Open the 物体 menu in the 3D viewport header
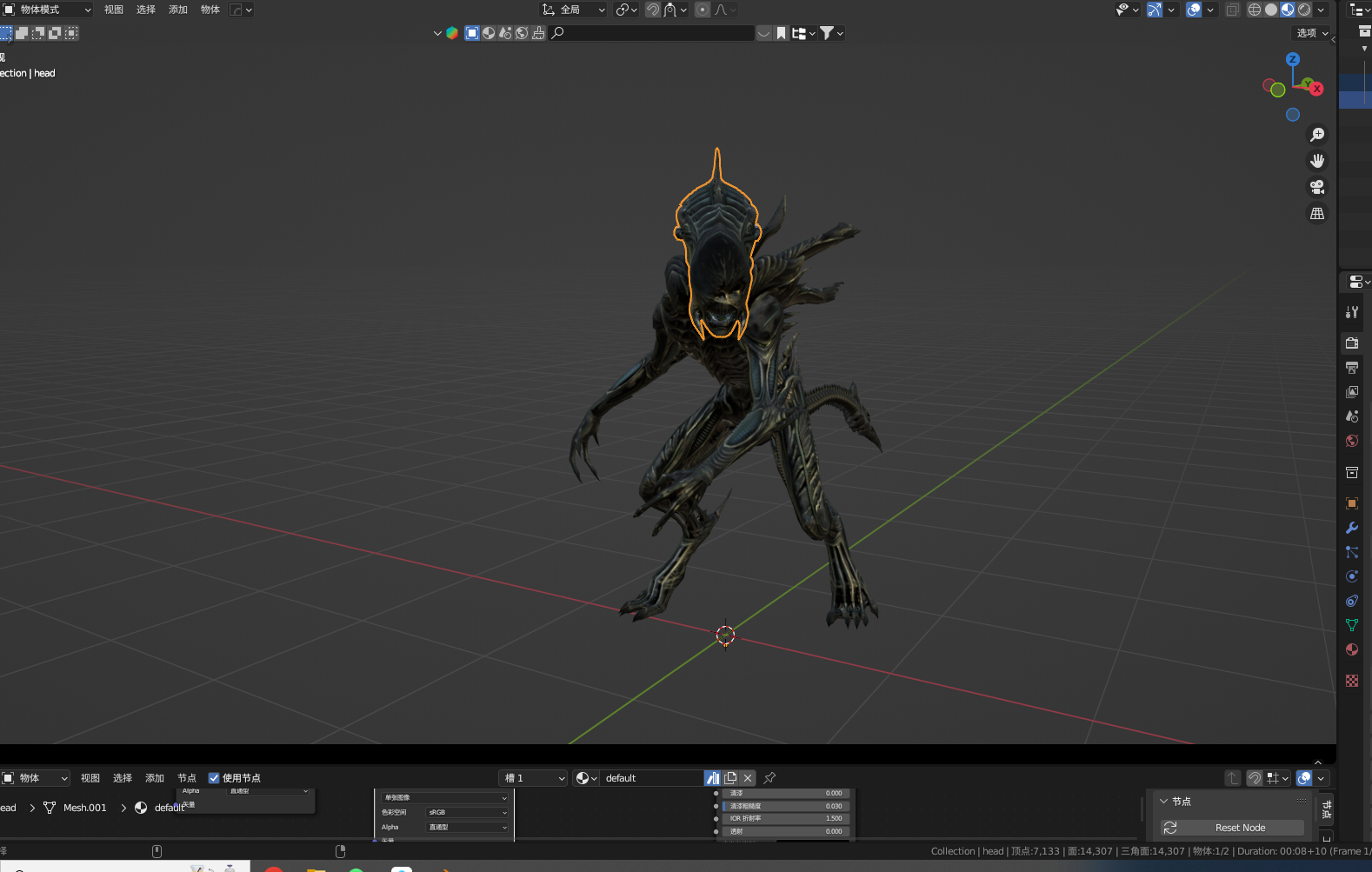The height and width of the screenshot is (872, 1372). [210, 10]
